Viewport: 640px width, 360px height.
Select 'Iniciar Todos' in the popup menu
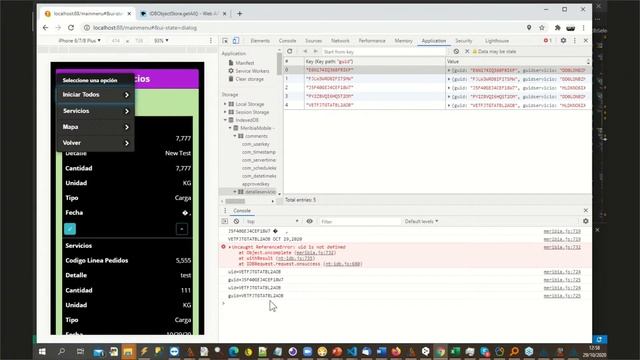96,95
